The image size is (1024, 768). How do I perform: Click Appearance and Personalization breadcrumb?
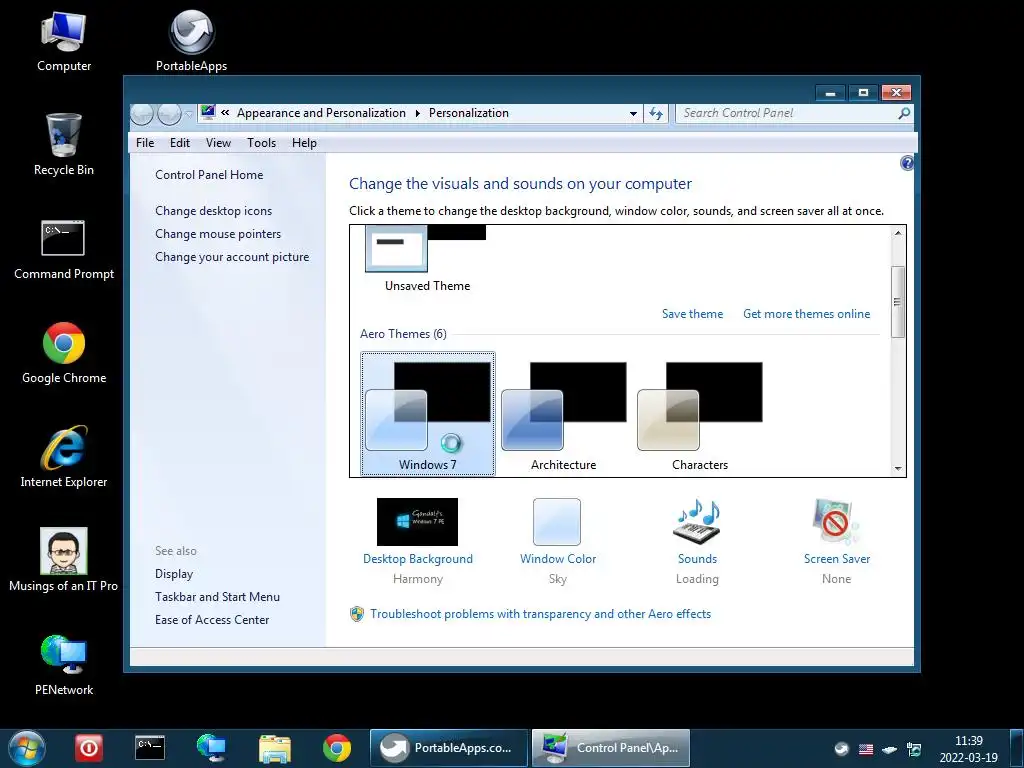[x=321, y=113]
